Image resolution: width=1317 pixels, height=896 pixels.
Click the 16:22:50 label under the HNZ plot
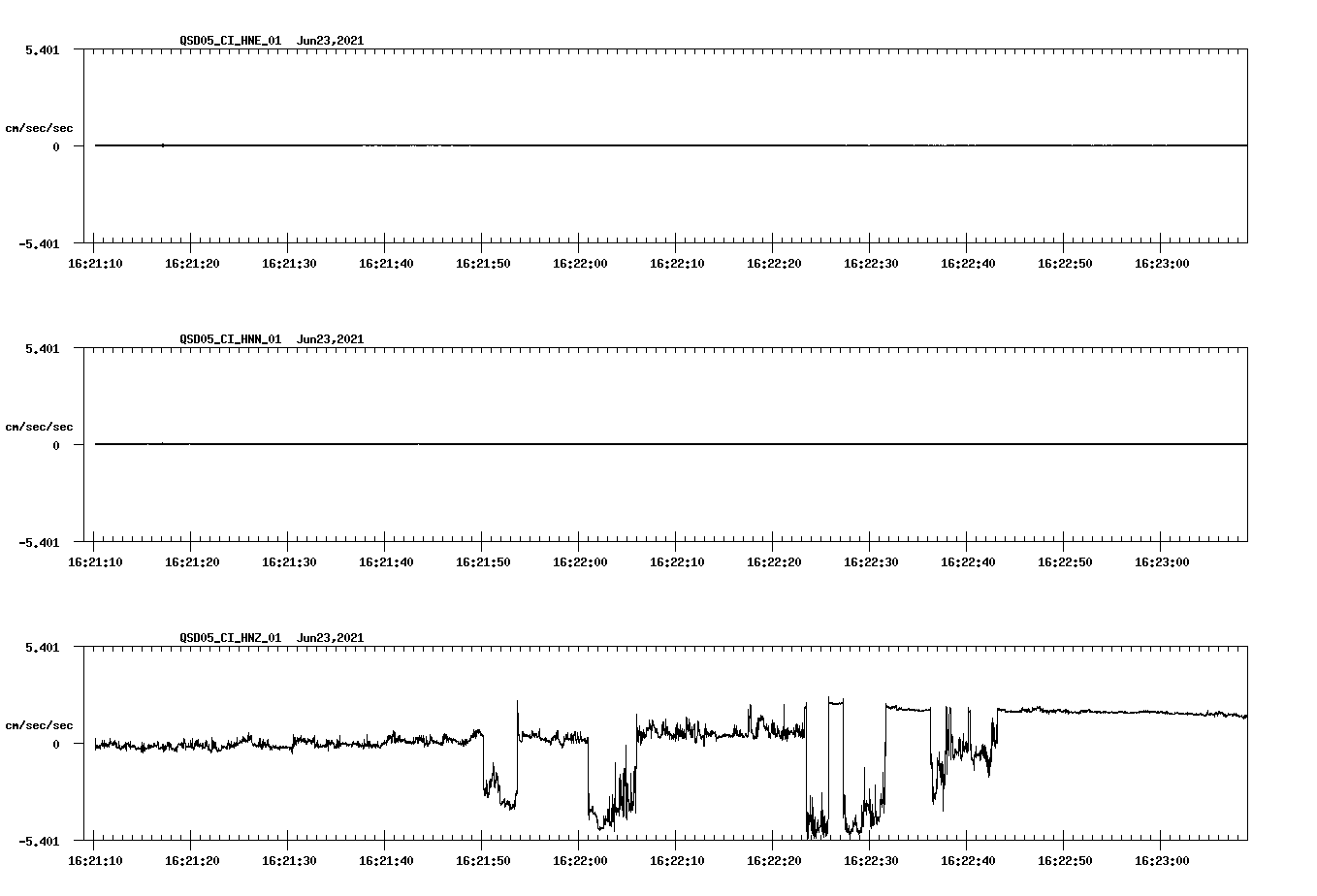pos(1065,861)
